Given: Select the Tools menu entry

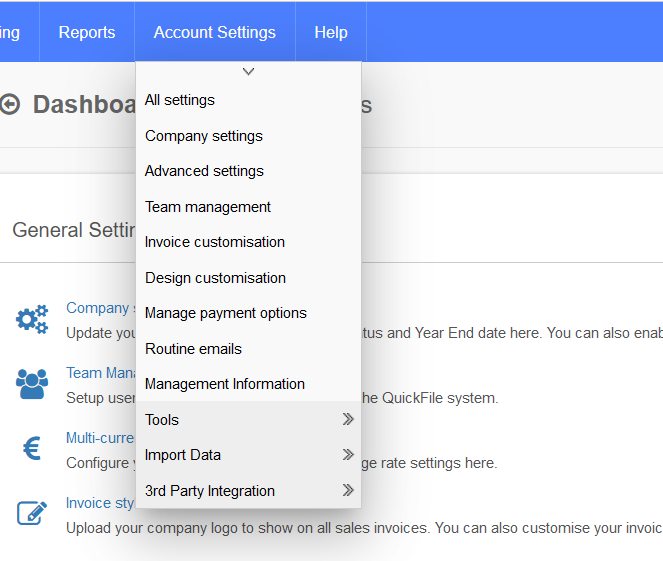Looking at the screenshot, I should point(248,419).
